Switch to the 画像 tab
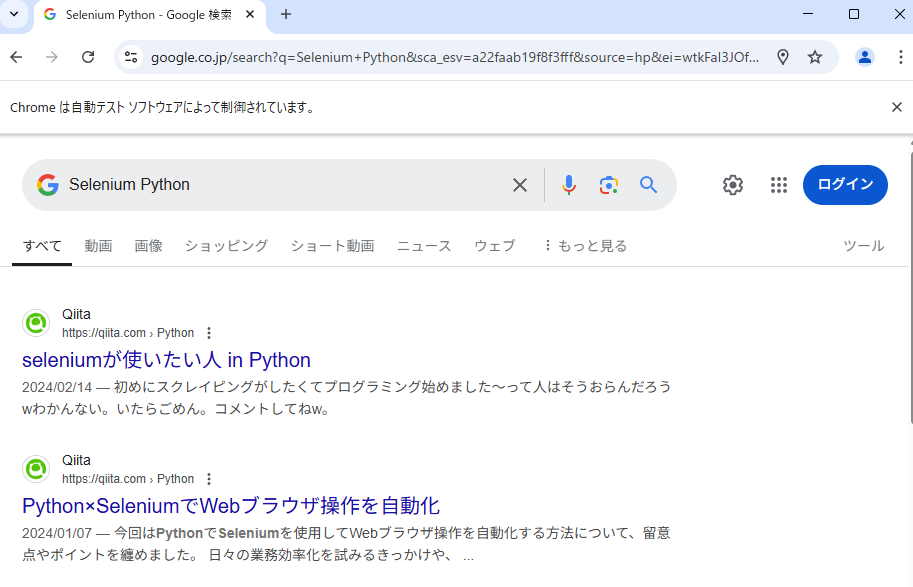Image resolution: width=913 pixels, height=587 pixels. [x=148, y=246]
